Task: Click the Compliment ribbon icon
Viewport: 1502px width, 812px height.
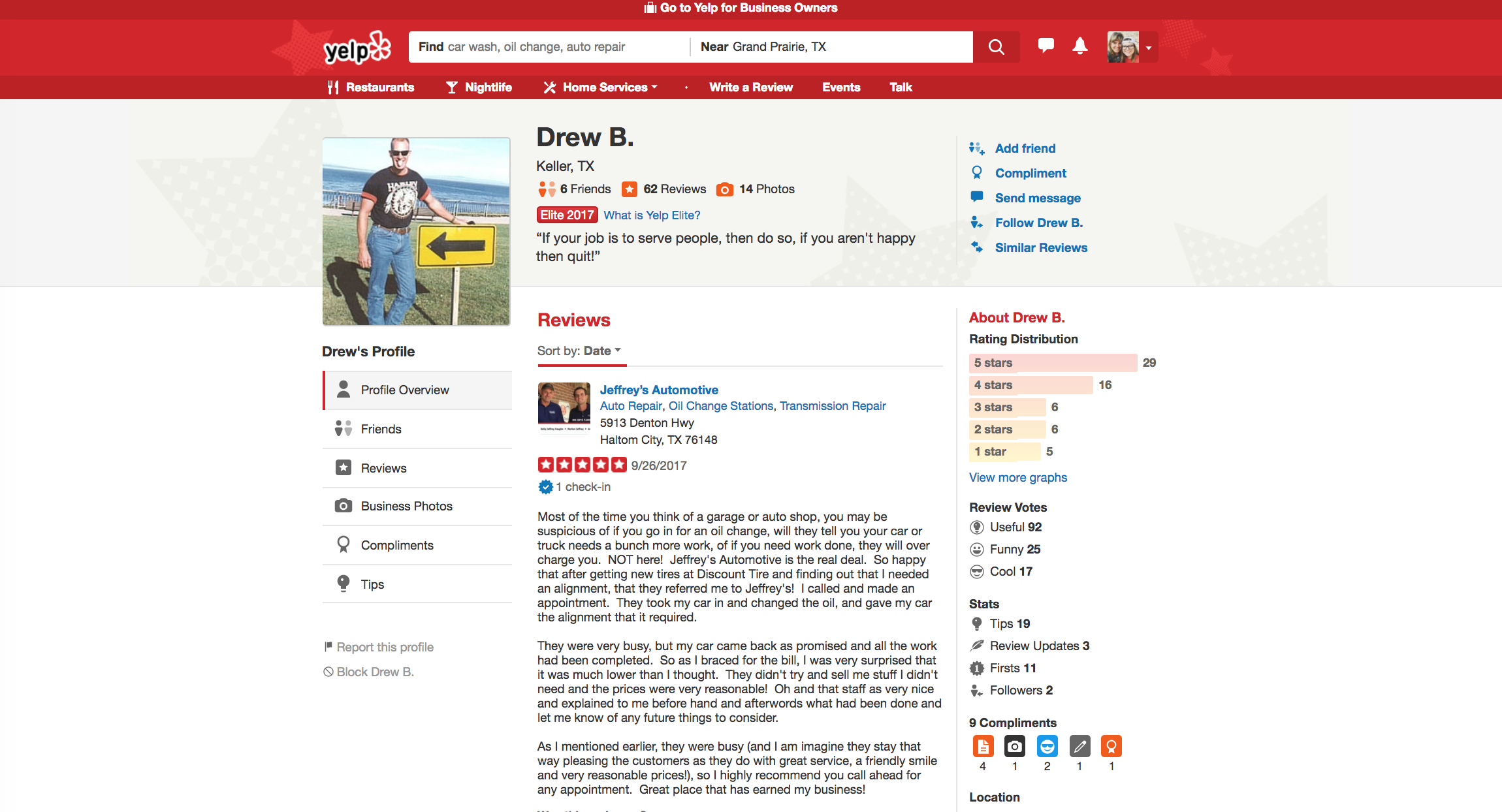Action: [x=977, y=173]
